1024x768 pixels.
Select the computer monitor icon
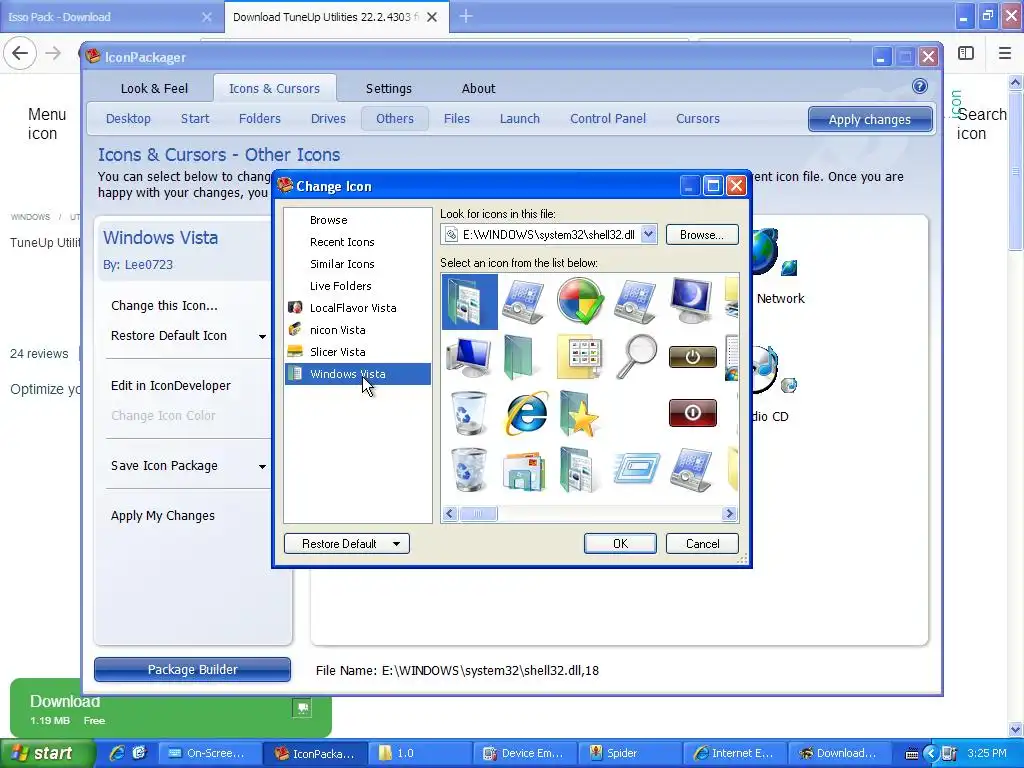pos(469,357)
